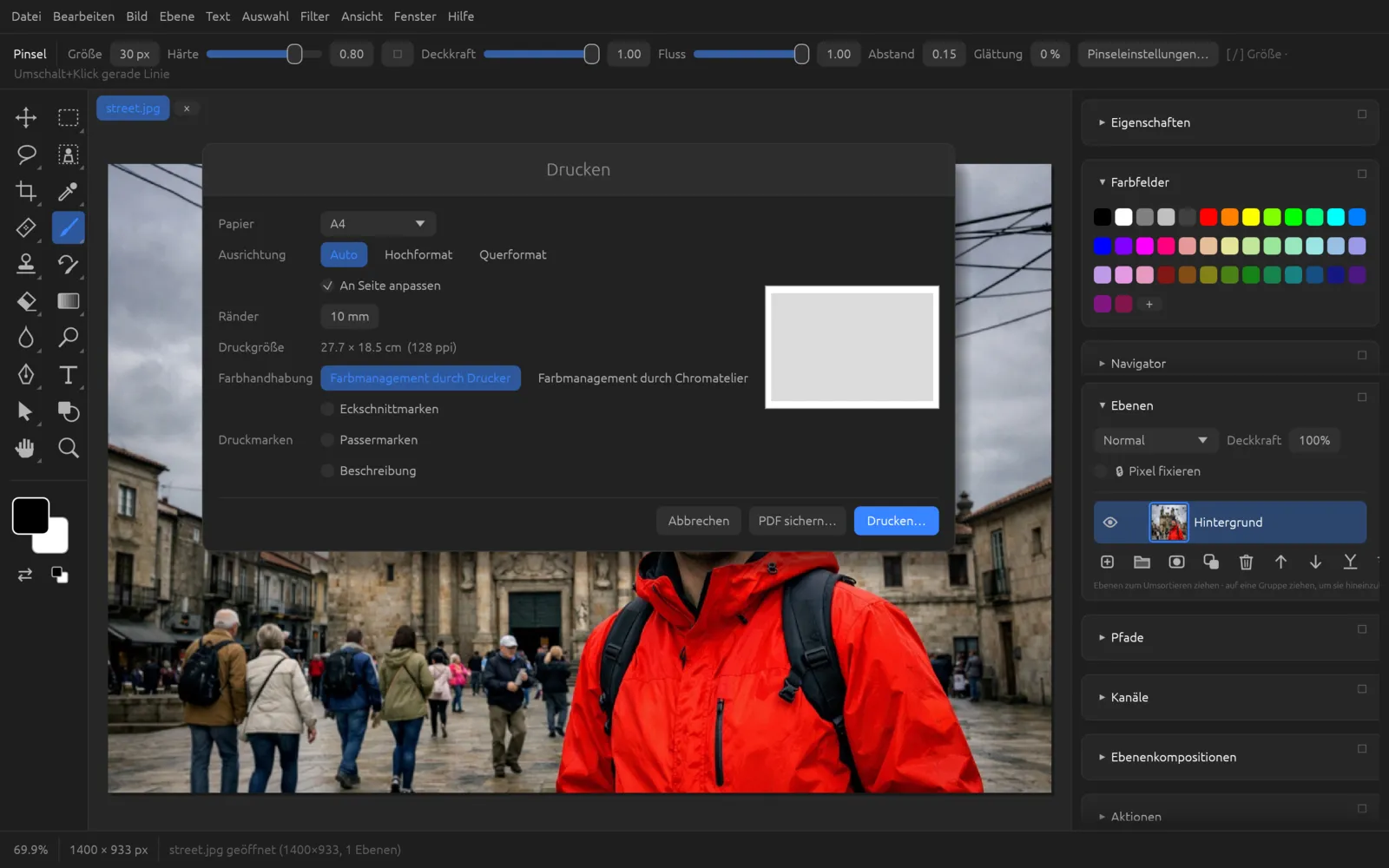
Task: Select the rectangular marquee tool
Action: 69,117
